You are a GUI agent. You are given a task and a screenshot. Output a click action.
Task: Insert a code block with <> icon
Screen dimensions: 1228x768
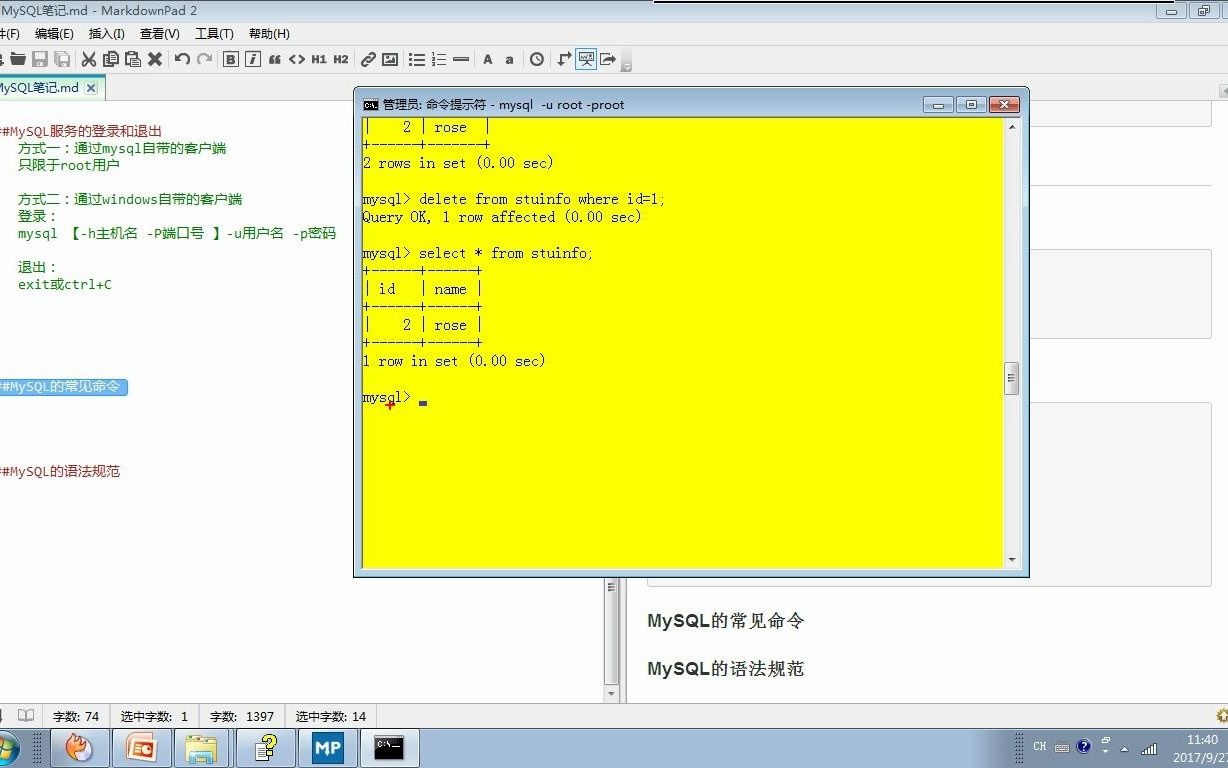tap(297, 59)
